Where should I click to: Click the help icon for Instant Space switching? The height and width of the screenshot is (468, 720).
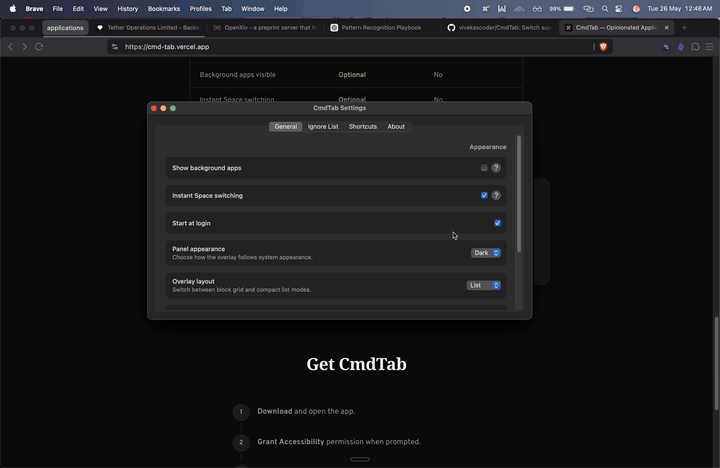pyautogui.click(x=496, y=195)
